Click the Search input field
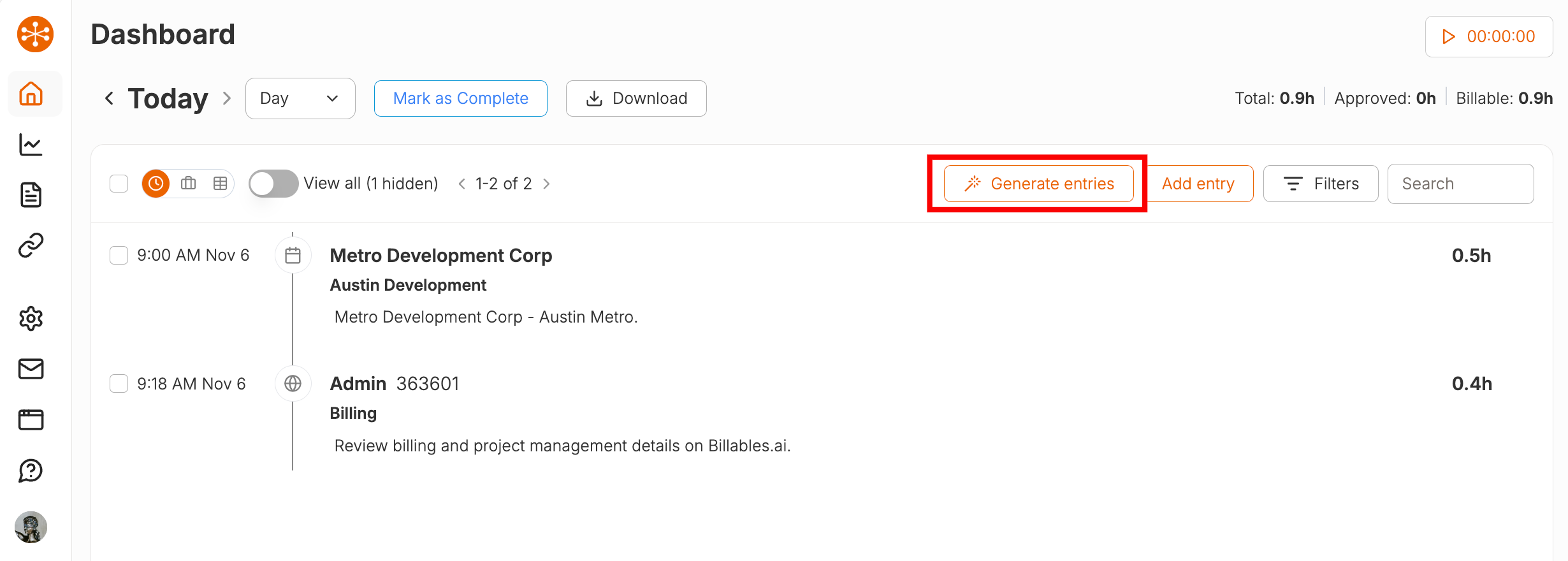Viewport: 1568px width, 561px height. tap(1460, 184)
